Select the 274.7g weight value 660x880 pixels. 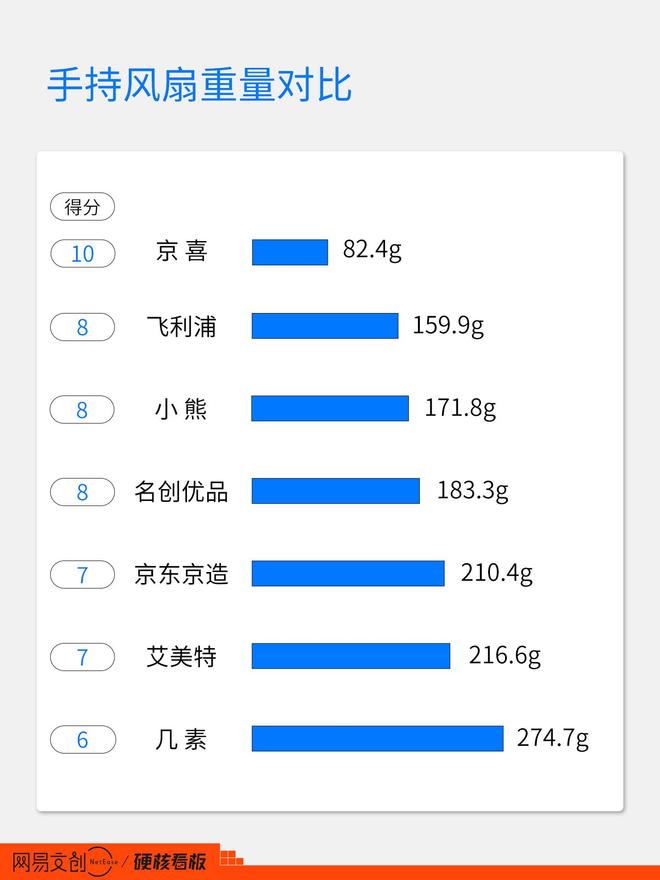point(552,738)
